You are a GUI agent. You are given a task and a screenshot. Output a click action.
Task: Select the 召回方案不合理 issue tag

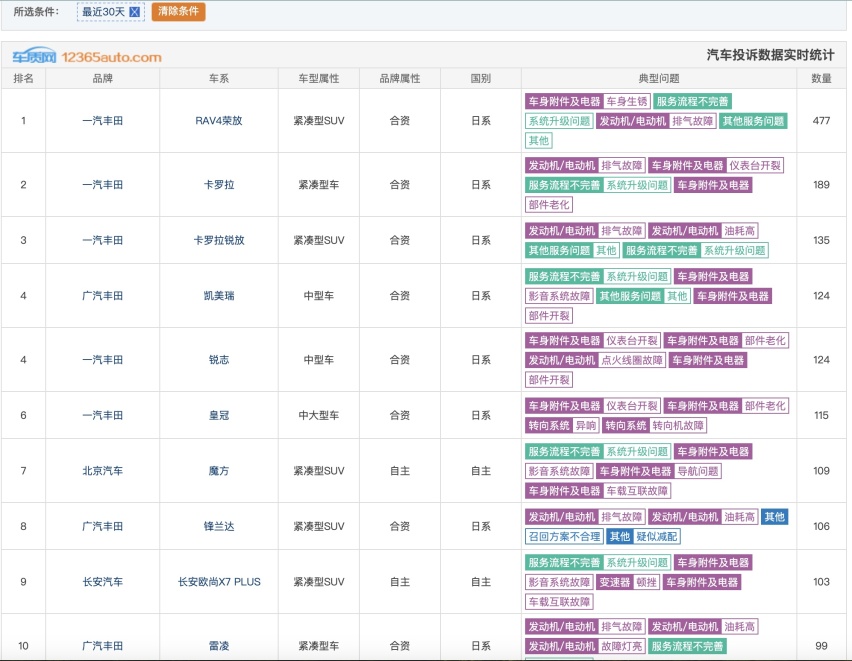pos(565,536)
